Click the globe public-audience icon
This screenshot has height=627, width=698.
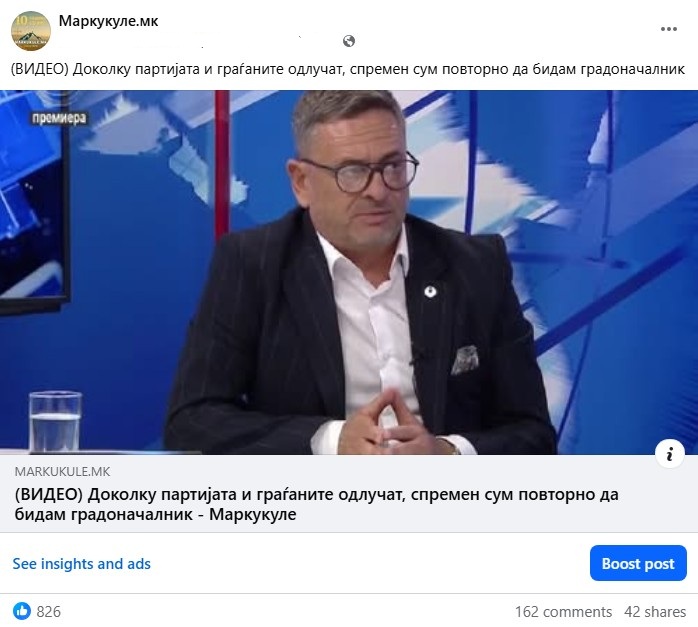(x=349, y=41)
